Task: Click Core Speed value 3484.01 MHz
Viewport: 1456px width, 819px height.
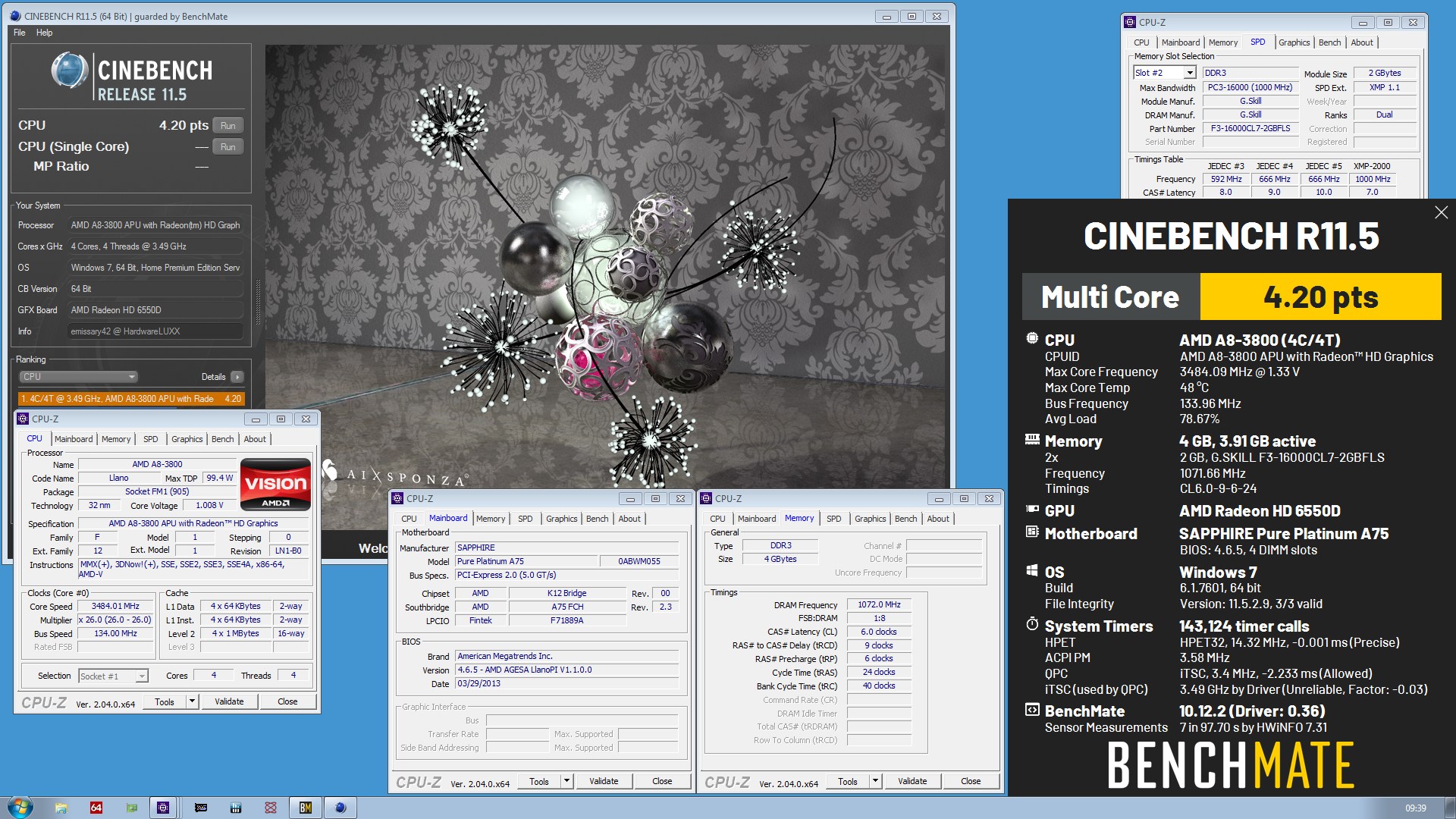Action: point(115,607)
